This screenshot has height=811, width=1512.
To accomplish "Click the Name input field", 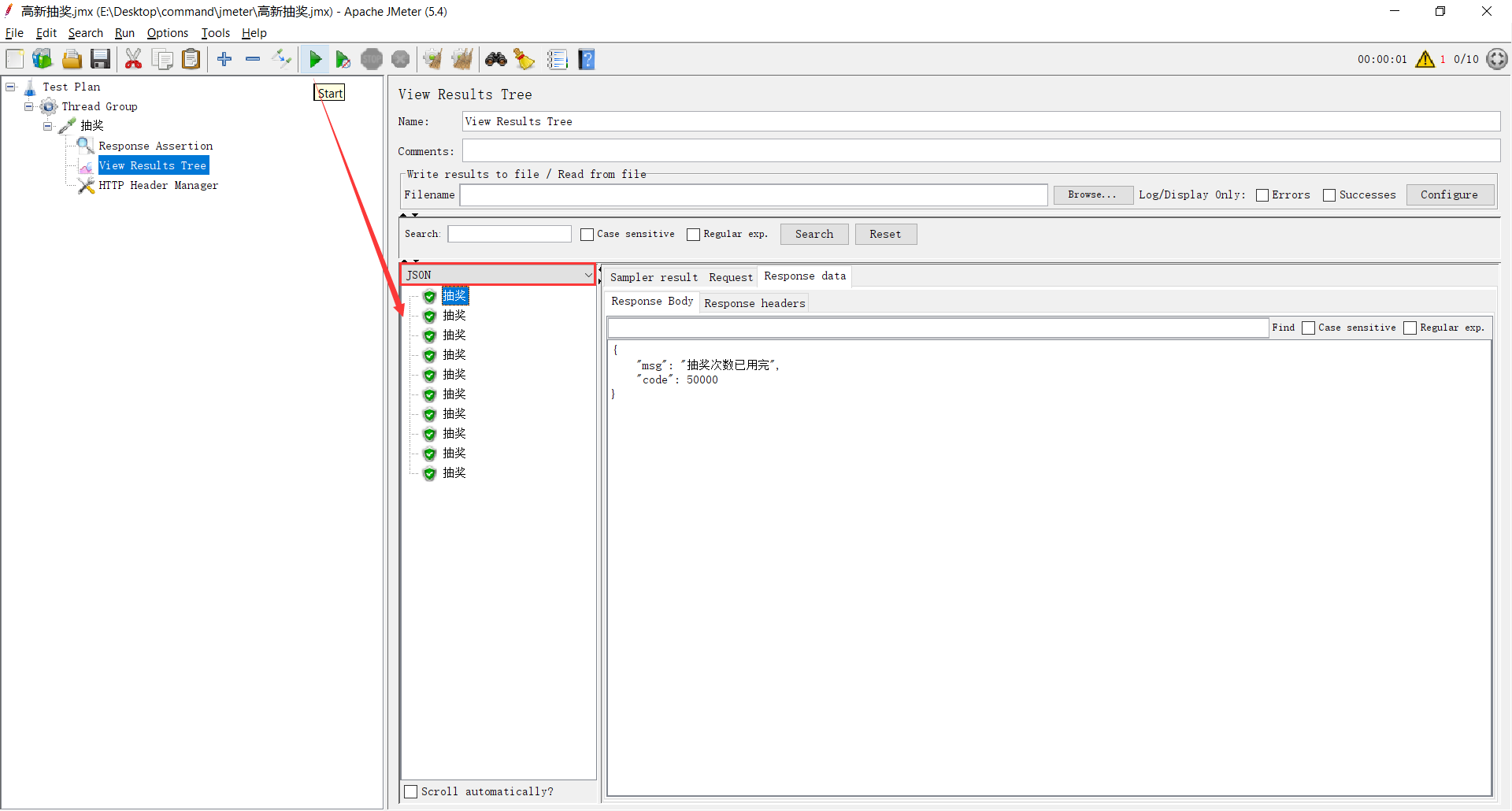I will click(981, 121).
